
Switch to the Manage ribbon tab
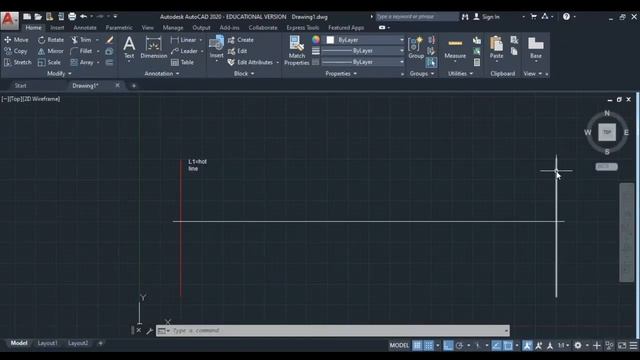[x=173, y=28]
